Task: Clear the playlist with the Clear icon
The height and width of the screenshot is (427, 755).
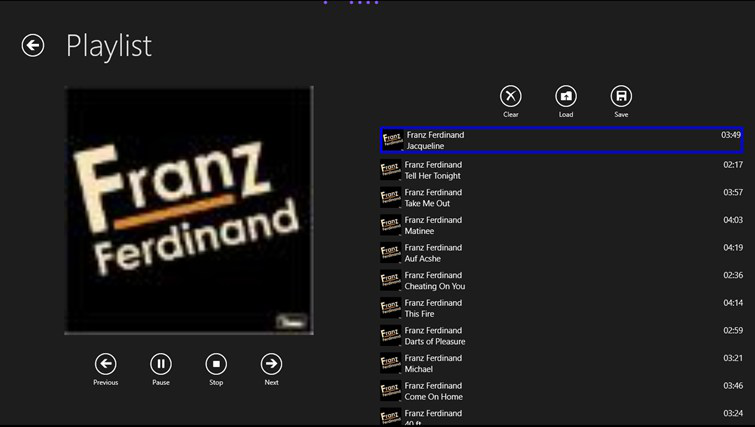Action: pyautogui.click(x=511, y=96)
